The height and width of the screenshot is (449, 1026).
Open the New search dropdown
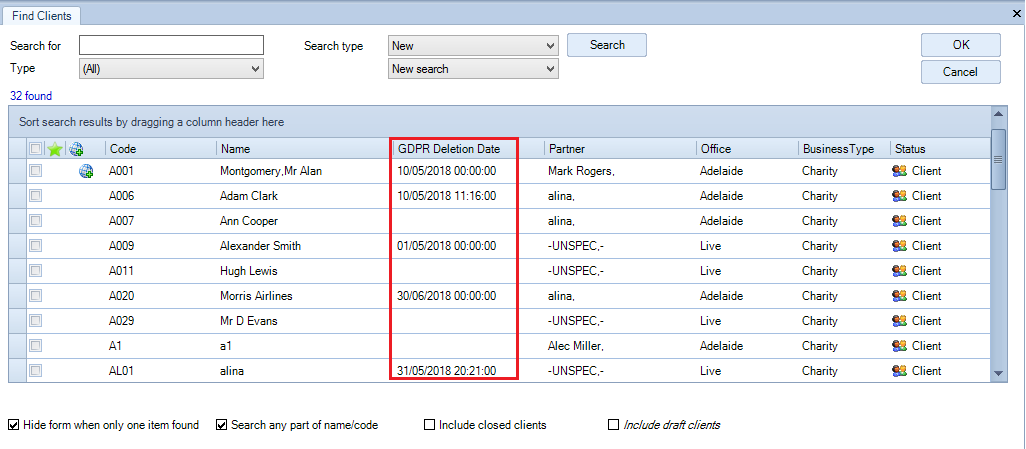[473, 69]
